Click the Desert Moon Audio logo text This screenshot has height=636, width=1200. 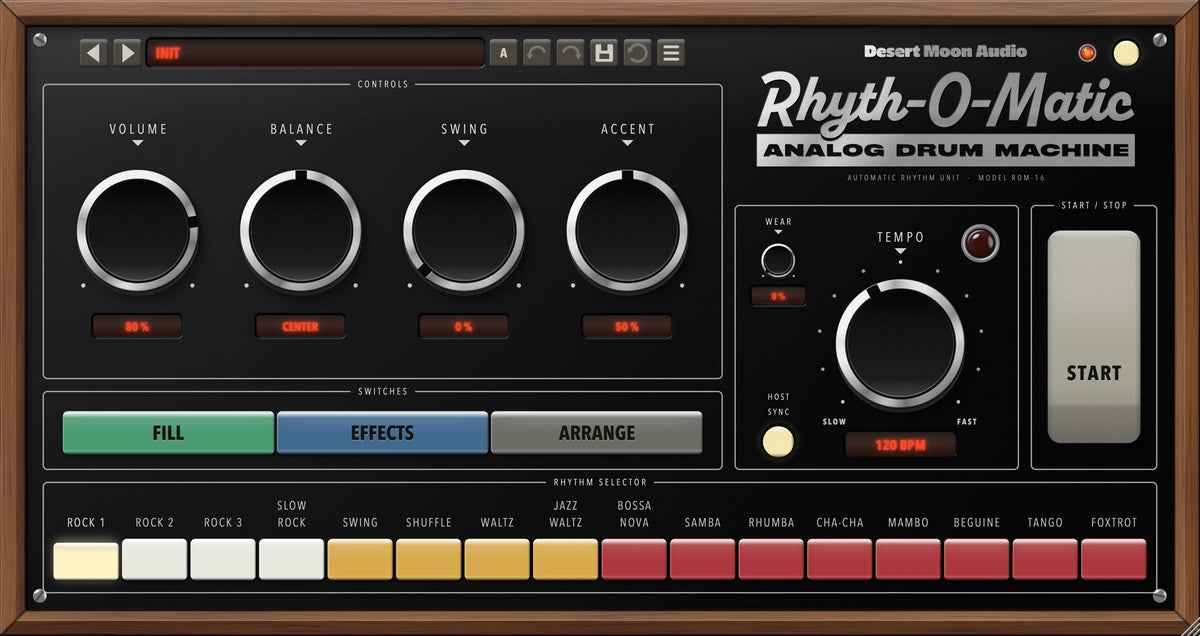point(945,51)
